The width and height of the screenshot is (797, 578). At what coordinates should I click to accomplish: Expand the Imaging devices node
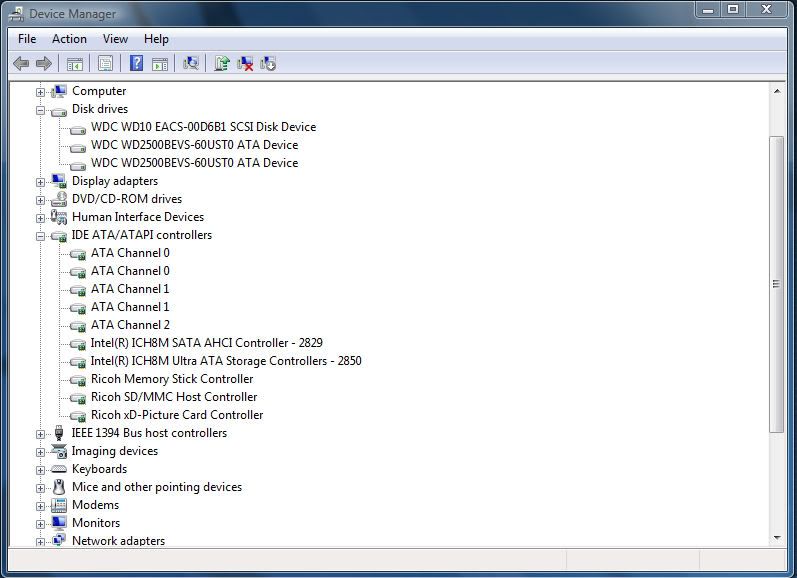pos(40,452)
